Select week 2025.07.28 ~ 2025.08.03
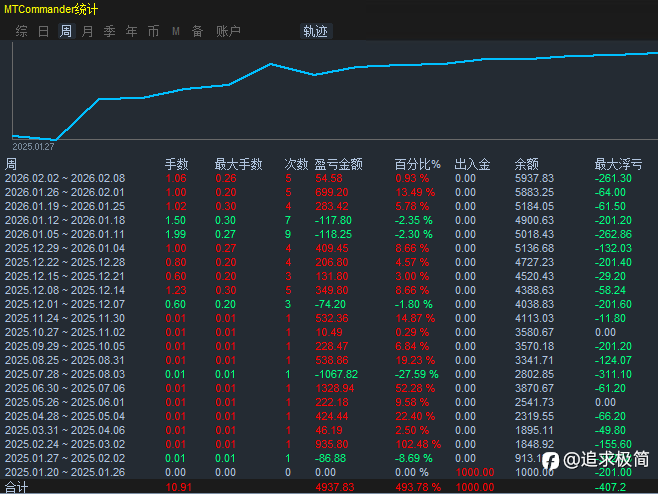This screenshot has height=494, width=658. click(x=65, y=374)
